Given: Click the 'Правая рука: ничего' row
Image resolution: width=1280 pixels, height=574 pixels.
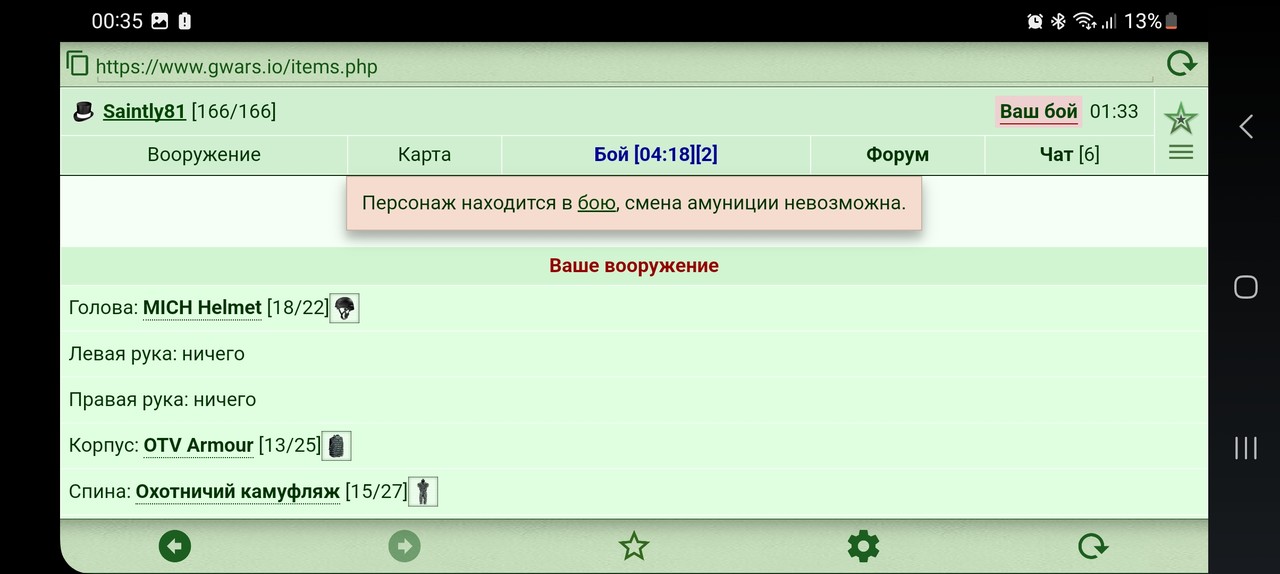Looking at the screenshot, I should tap(634, 399).
